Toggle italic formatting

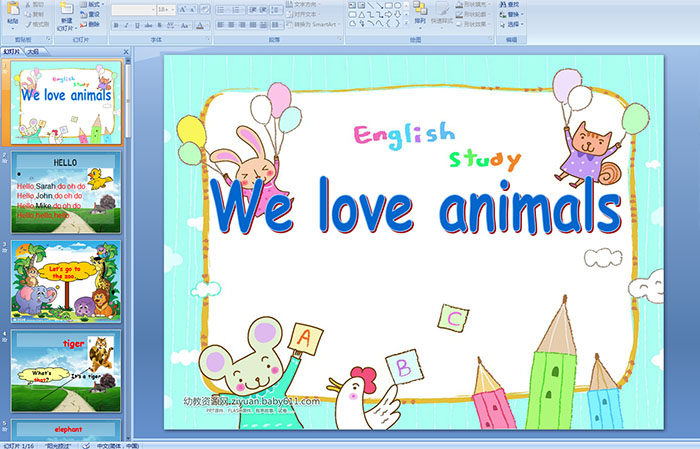click(x=126, y=25)
